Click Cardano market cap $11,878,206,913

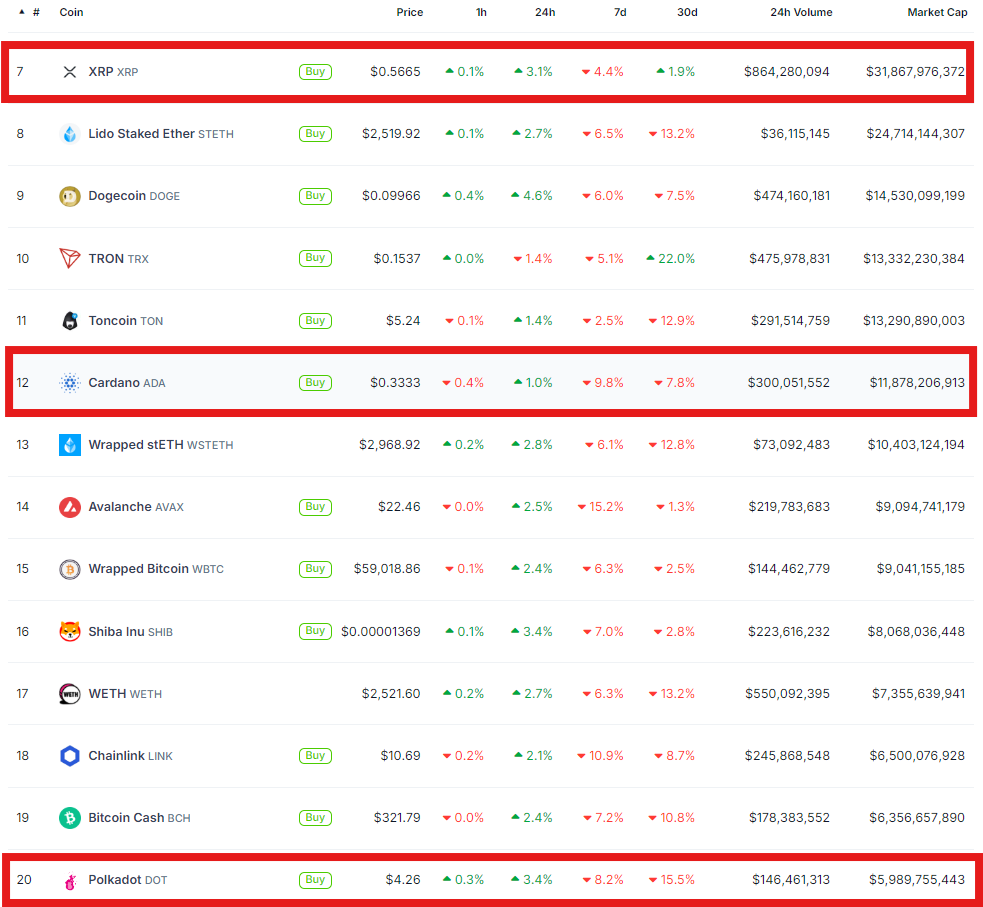click(917, 382)
